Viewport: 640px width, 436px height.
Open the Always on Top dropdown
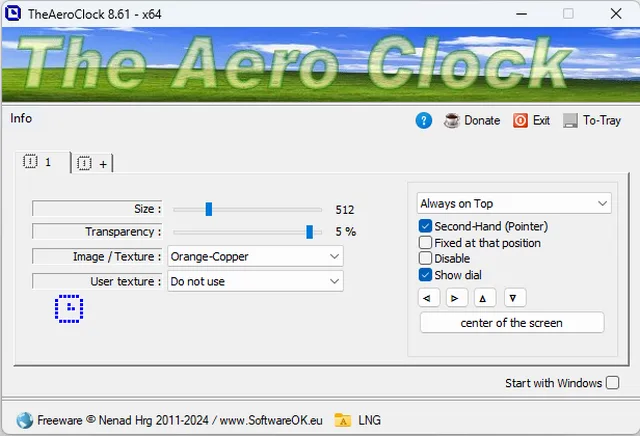click(514, 203)
